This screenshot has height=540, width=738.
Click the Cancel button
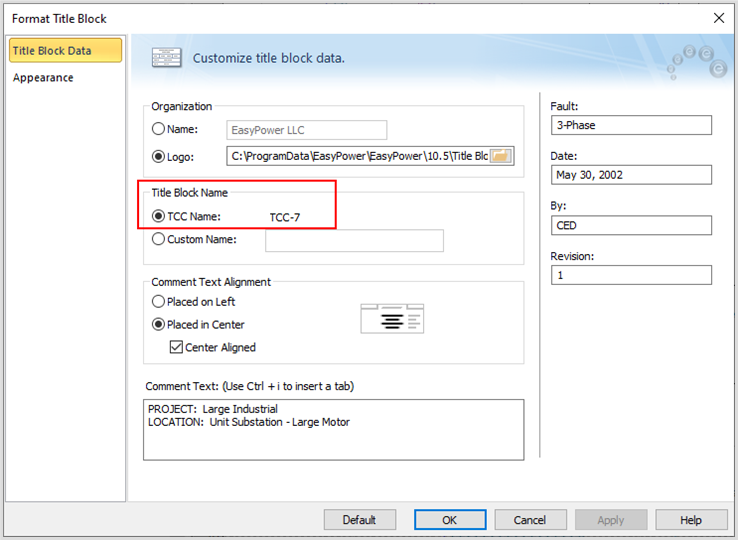pos(530,520)
